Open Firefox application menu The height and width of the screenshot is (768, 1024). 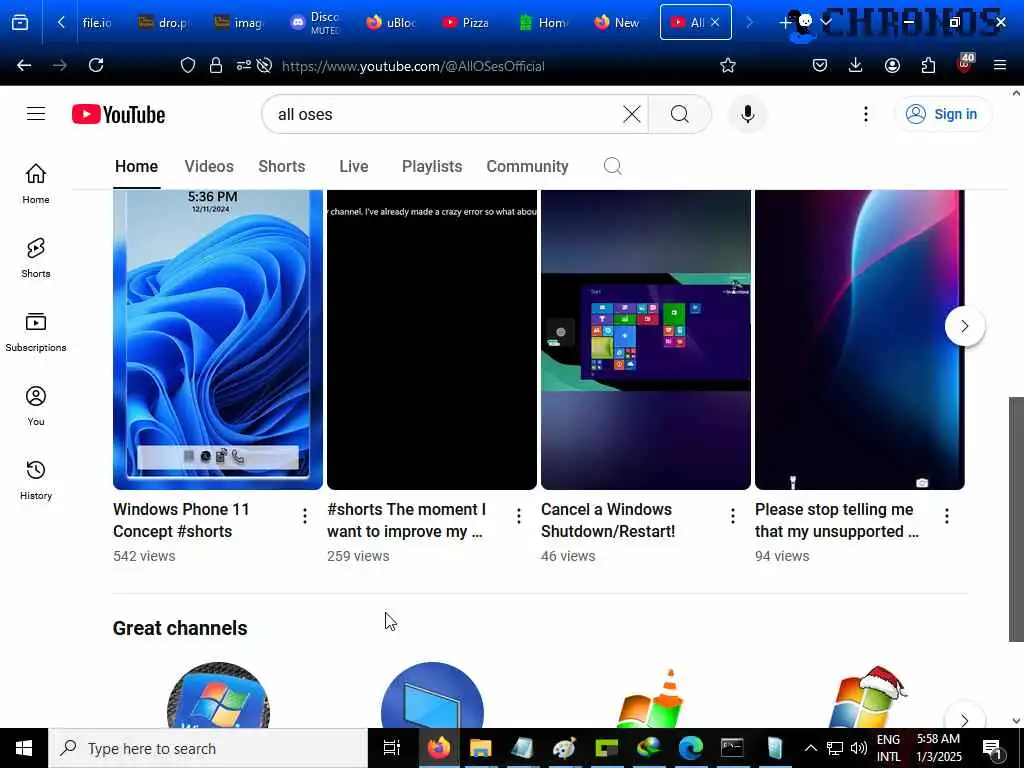(x=1000, y=65)
